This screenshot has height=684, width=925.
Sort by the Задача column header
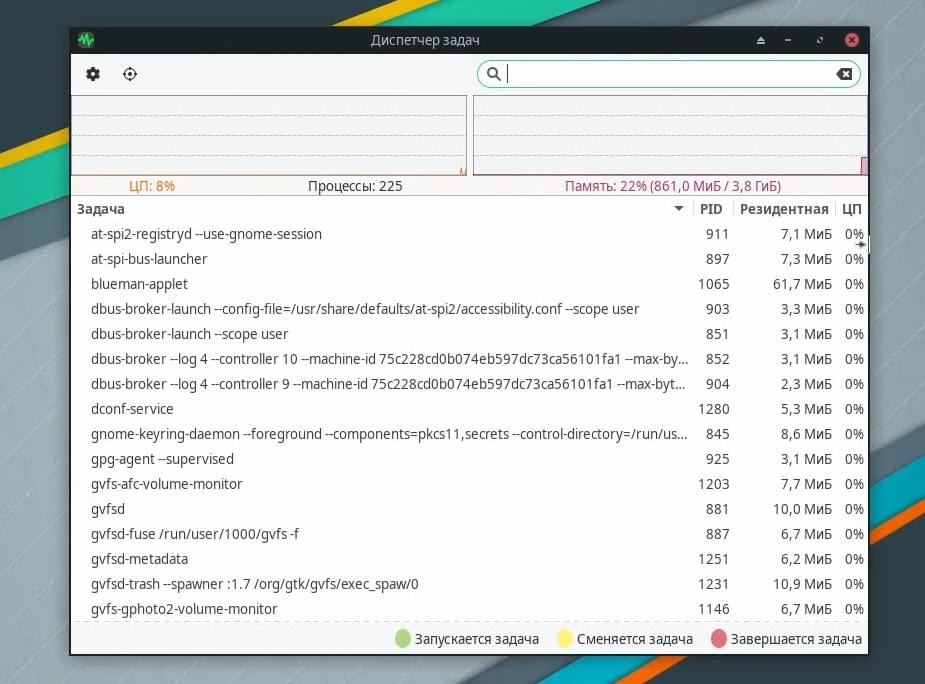pyautogui.click(x=381, y=209)
